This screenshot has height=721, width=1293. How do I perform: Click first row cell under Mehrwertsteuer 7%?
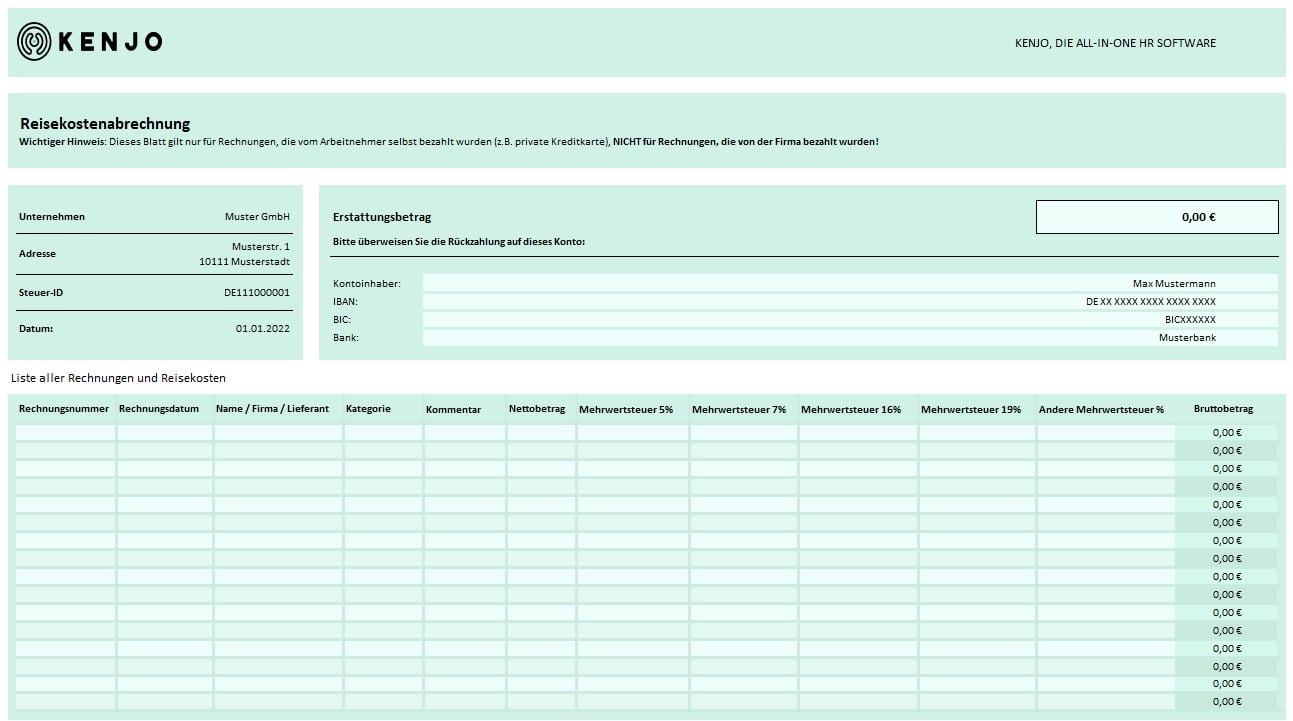click(744, 433)
